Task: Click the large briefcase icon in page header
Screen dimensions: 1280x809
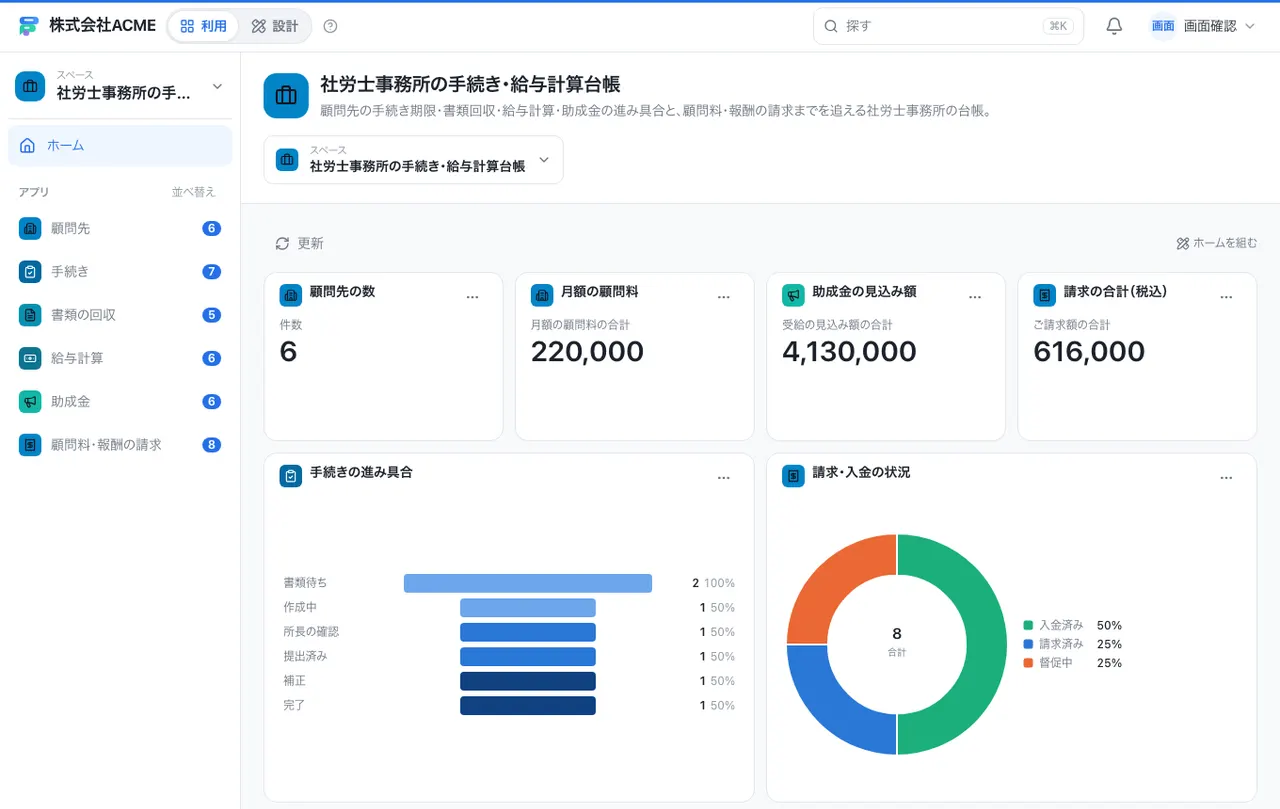Action: [286, 96]
